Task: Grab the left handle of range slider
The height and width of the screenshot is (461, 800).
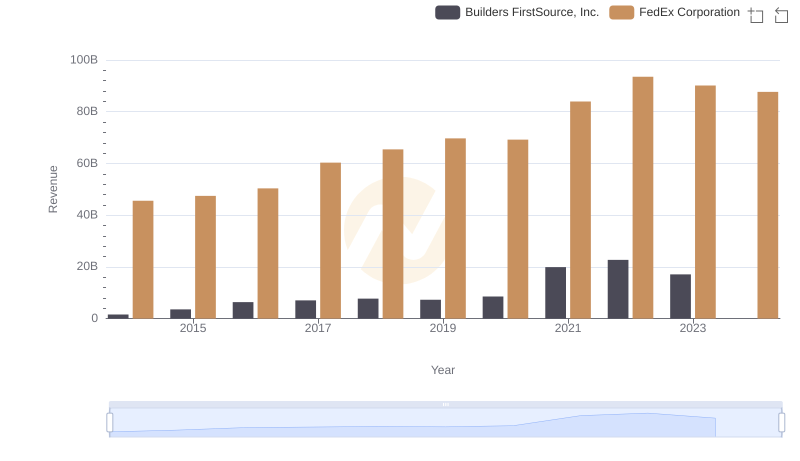Action: tap(110, 423)
